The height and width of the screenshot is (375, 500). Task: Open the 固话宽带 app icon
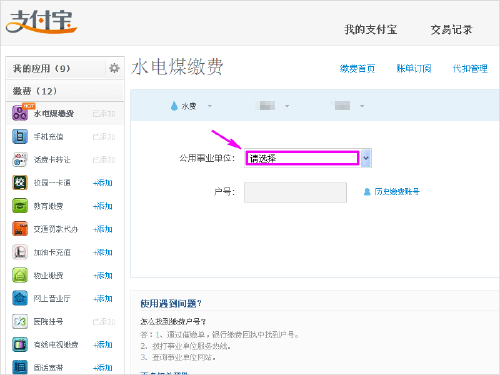pyautogui.click(x=20, y=367)
